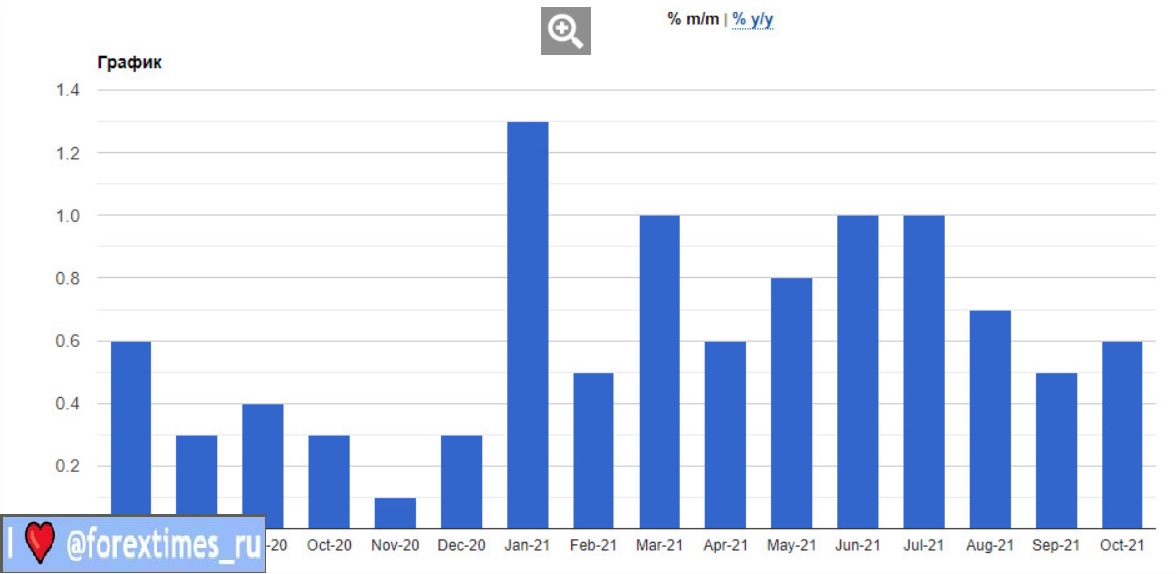Image resolution: width=1176 pixels, height=574 pixels.
Task: Click the Feb-21 bar
Action: tap(594, 450)
